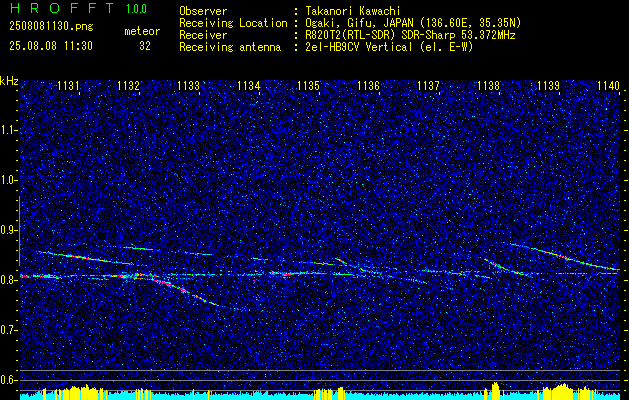Click the gray vertical range bar near 0.9
Image resolution: width=629 pixels, height=400 pixels.
coord(19,231)
